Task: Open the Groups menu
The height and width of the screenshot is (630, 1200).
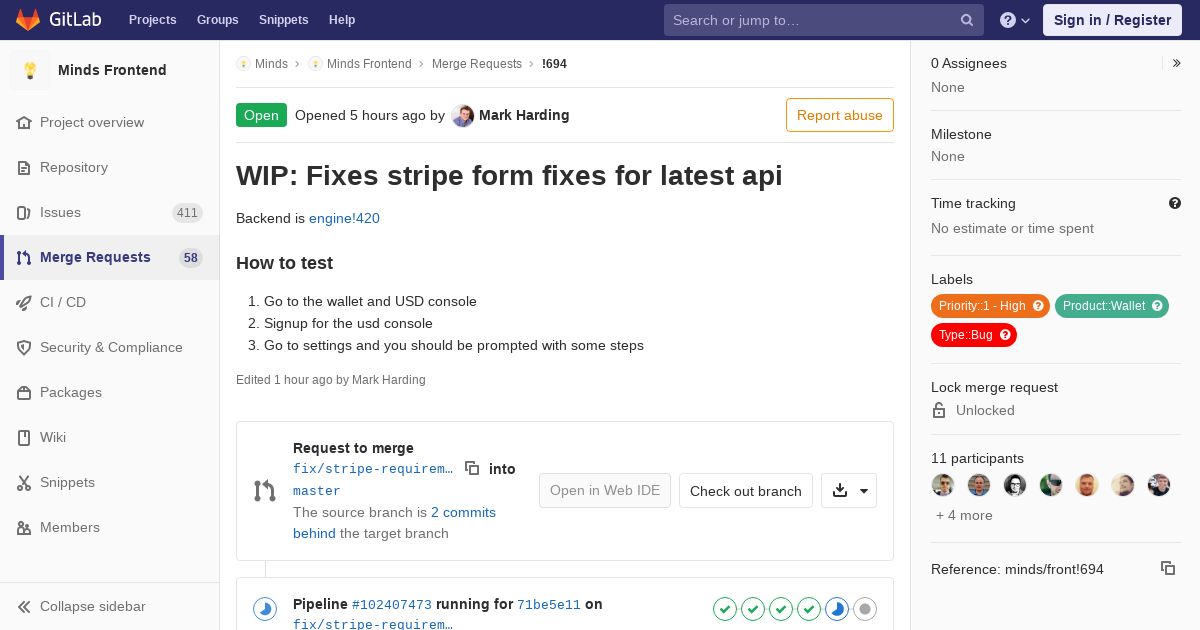Action: (x=218, y=20)
